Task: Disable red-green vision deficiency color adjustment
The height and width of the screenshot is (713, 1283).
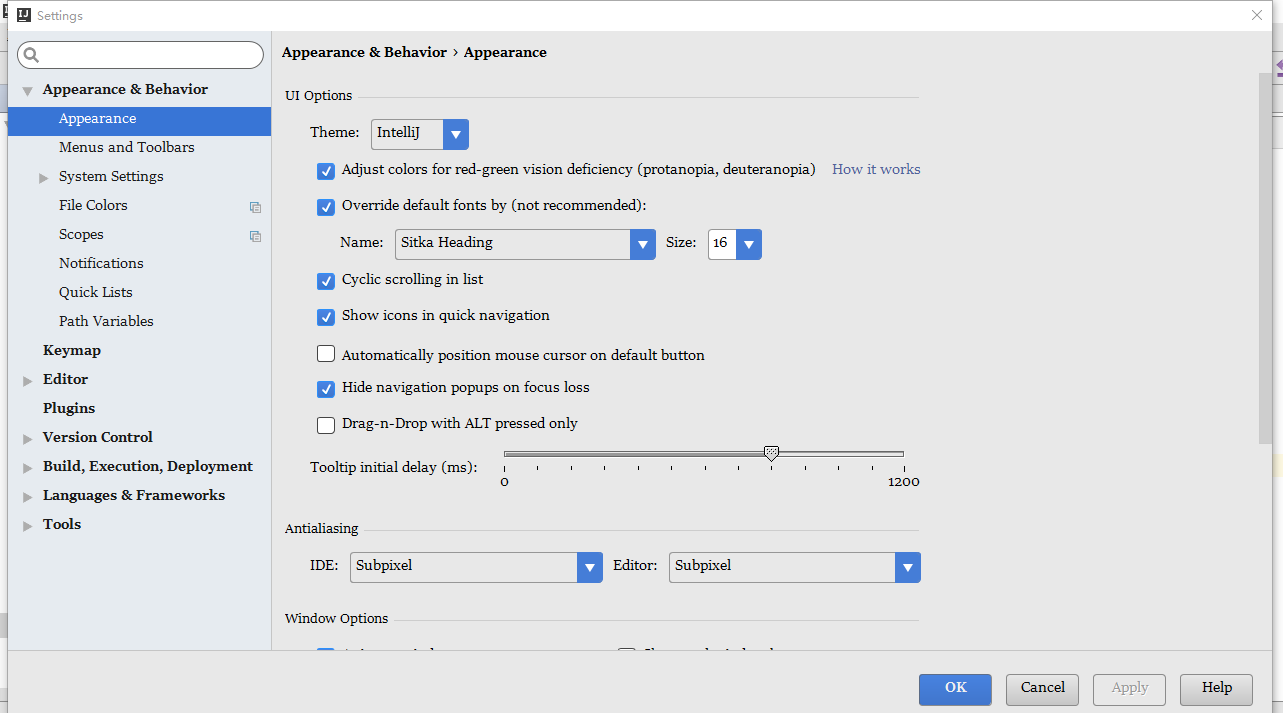Action: (x=326, y=171)
